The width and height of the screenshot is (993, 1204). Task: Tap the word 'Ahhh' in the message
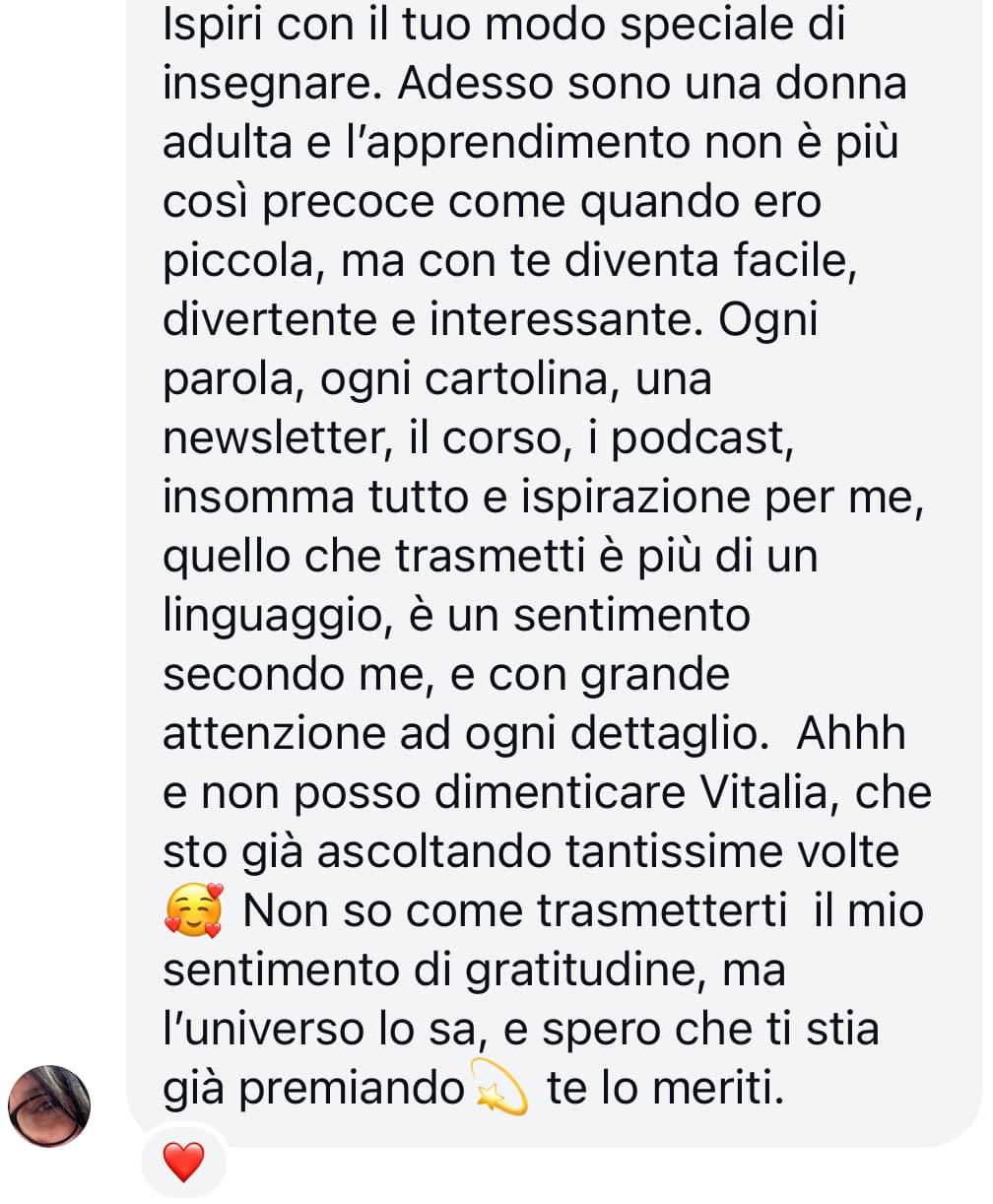click(851, 734)
